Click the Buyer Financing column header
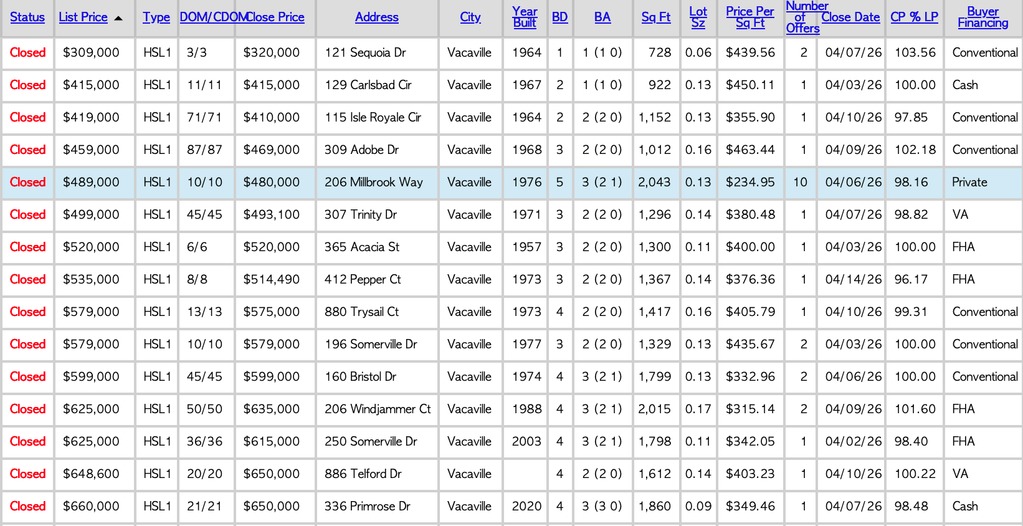 [982, 17]
